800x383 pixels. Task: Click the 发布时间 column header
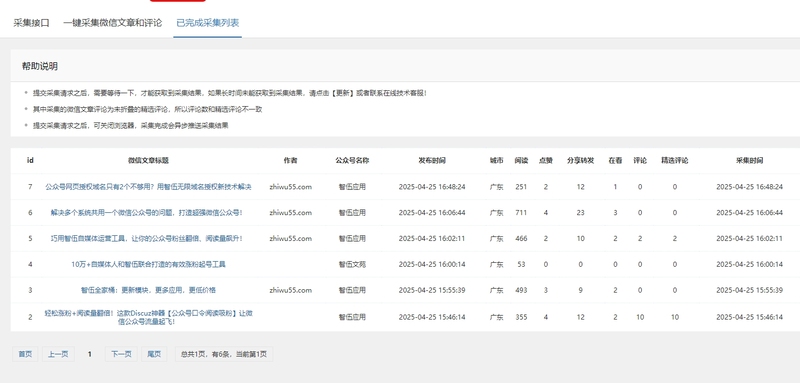point(432,161)
